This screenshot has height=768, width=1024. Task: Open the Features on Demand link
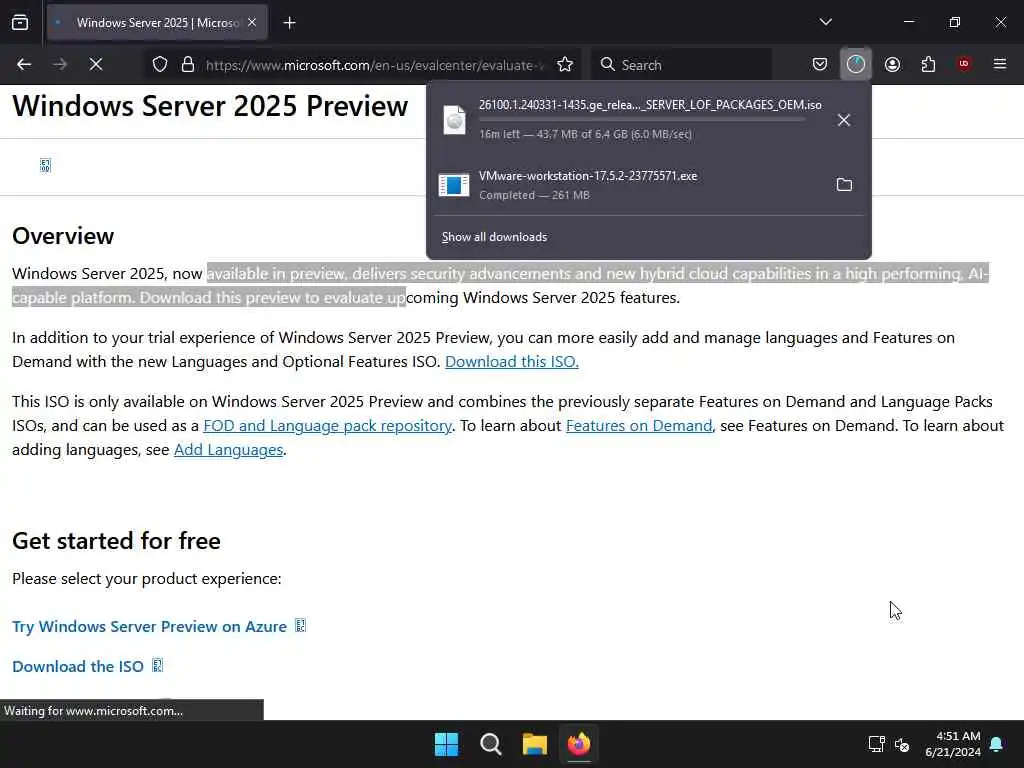[x=639, y=426]
